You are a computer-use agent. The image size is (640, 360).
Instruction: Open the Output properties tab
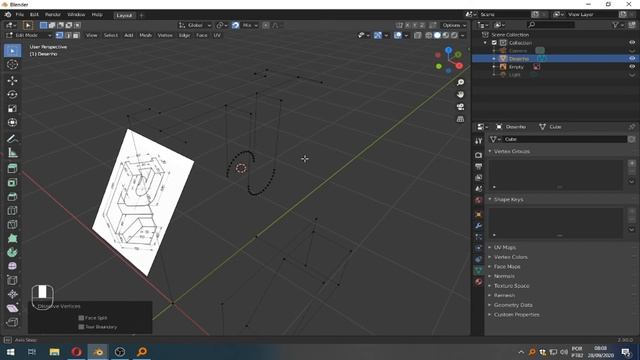point(478,166)
